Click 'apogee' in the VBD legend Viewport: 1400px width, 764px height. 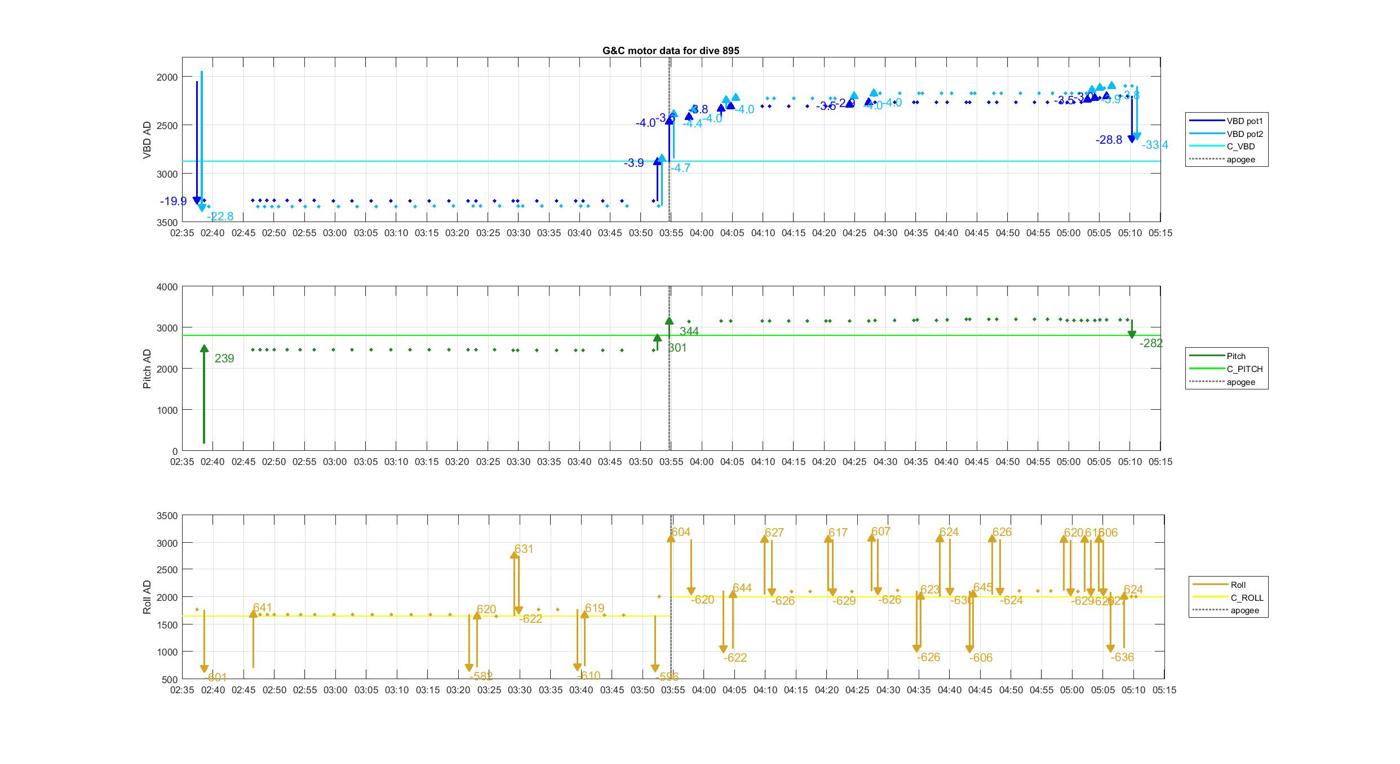pyautogui.click(x=1241, y=159)
